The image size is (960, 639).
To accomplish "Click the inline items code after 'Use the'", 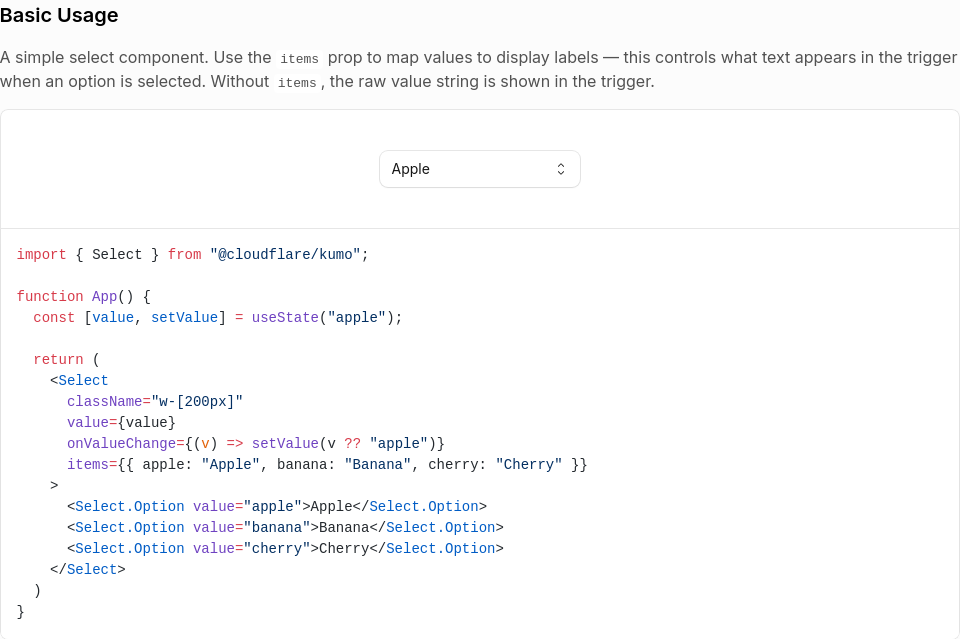I will [x=299, y=59].
